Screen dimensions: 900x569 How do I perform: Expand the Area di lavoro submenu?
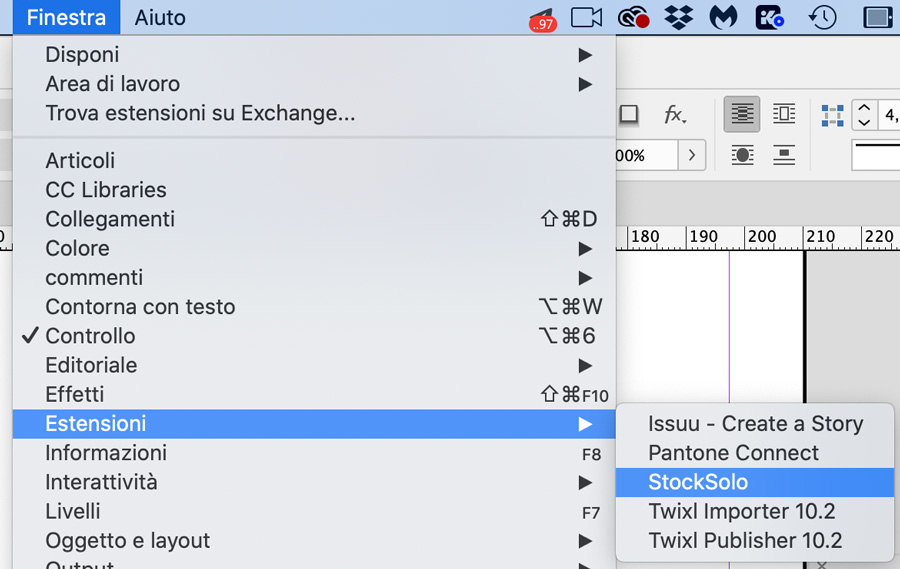point(314,84)
